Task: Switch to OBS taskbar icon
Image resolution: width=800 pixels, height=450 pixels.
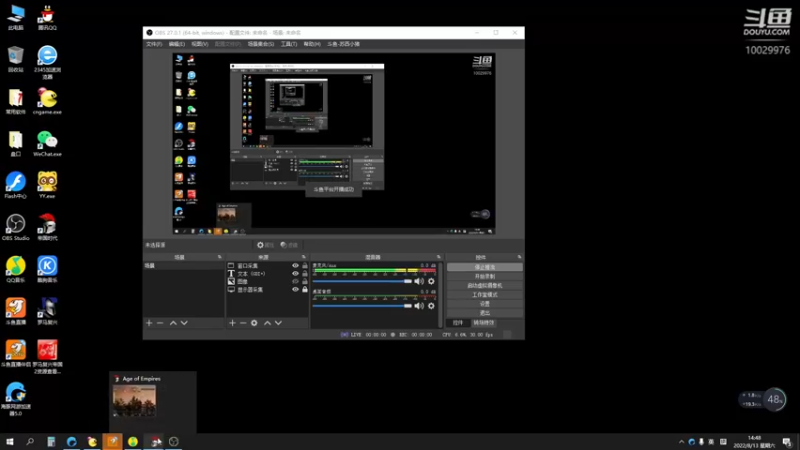Action: pyautogui.click(x=174, y=441)
